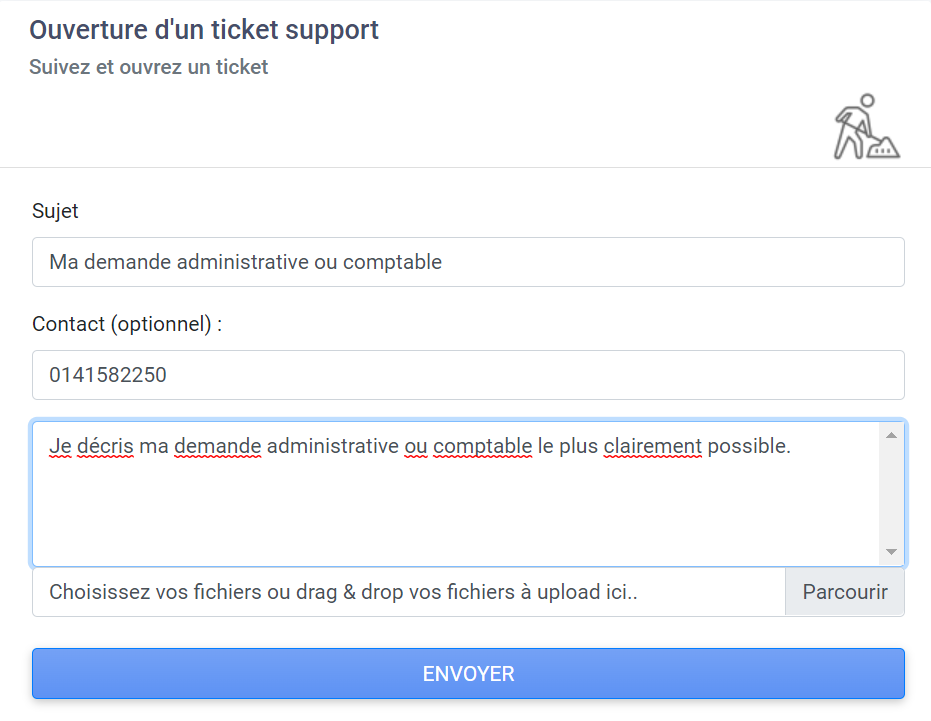This screenshot has width=931, height=721.
Task: Focus the Sujet input field
Action: [468, 262]
